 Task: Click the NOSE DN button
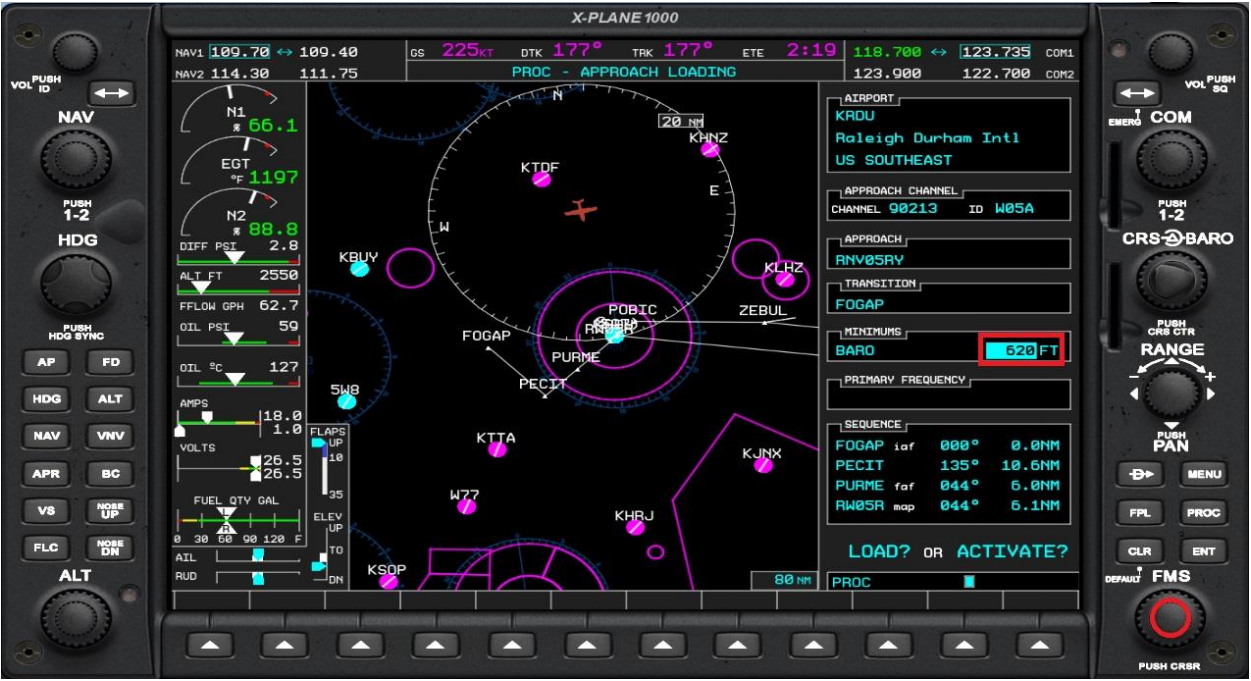(x=110, y=548)
